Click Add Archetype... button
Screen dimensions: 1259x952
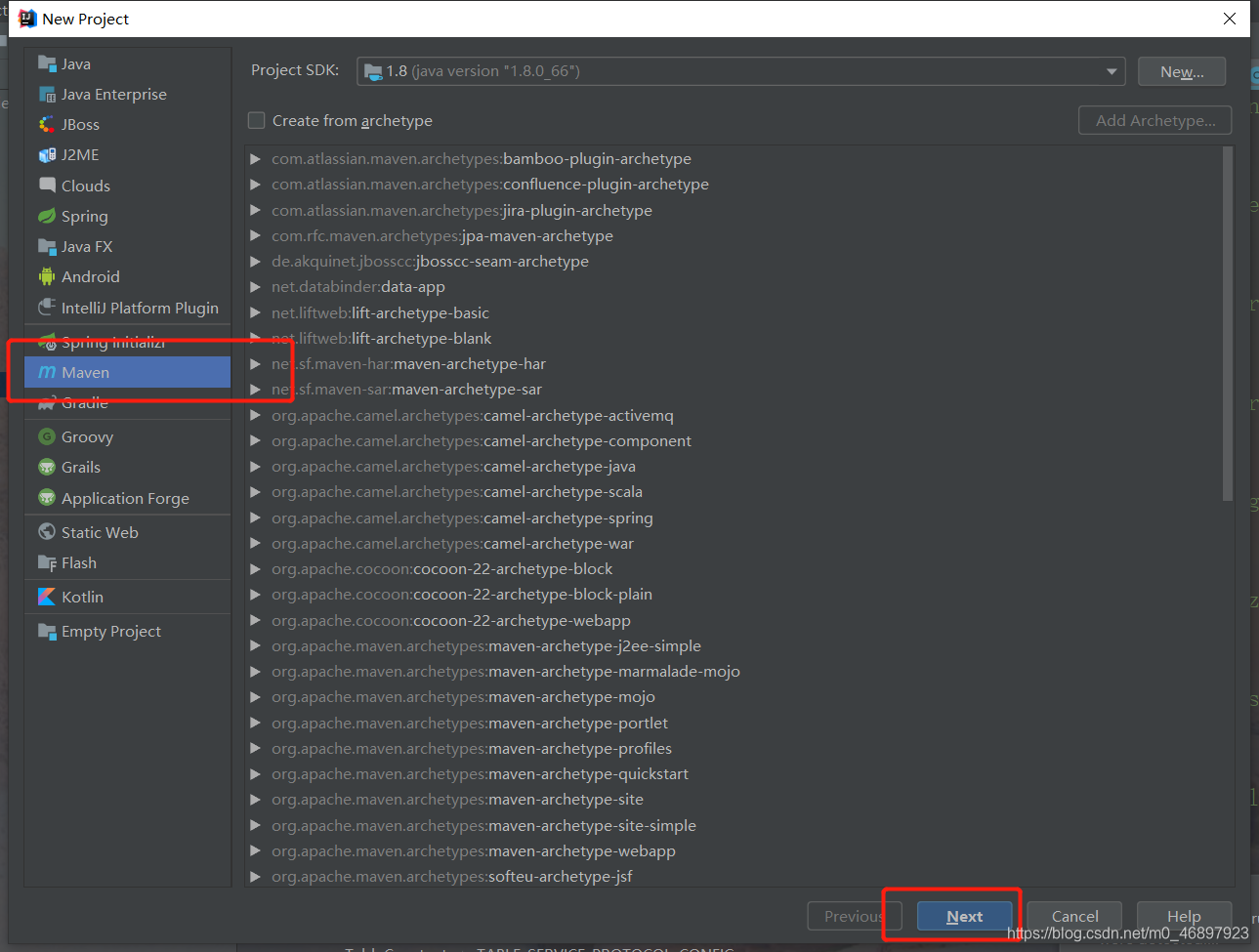pyautogui.click(x=1155, y=120)
